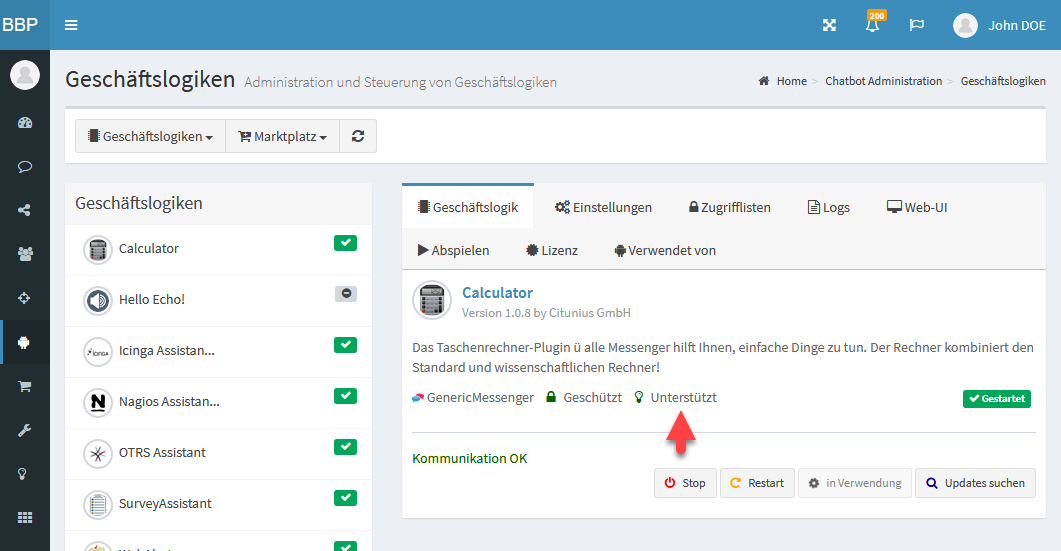1061x551 pixels.
Task: Restart the Calculator plugin
Action: click(757, 483)
